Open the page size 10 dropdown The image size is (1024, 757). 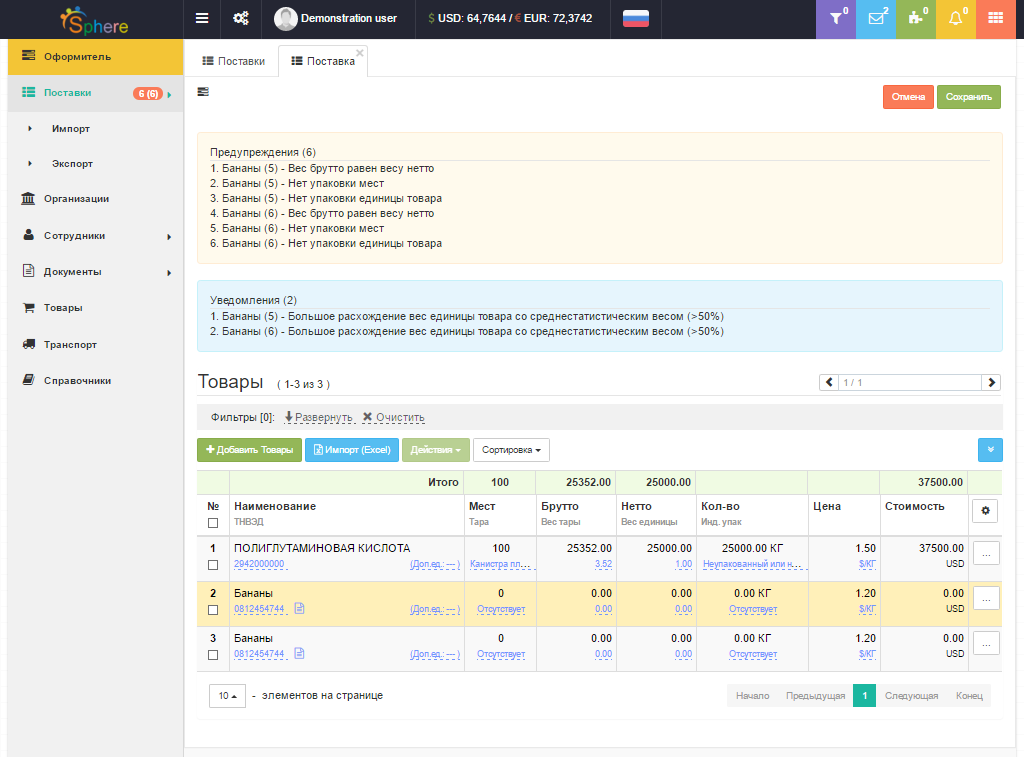227,696
